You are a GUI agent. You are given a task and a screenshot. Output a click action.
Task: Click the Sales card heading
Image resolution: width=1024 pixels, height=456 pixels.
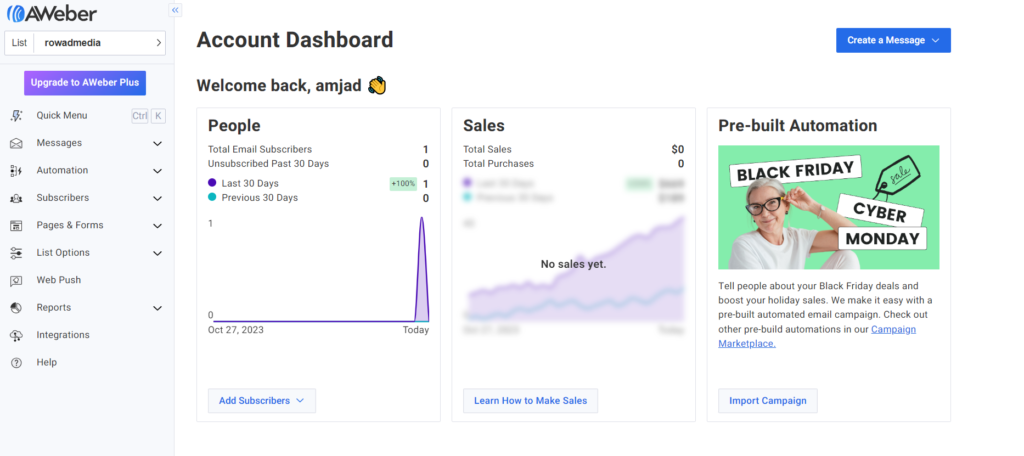[x=484, y=125]
